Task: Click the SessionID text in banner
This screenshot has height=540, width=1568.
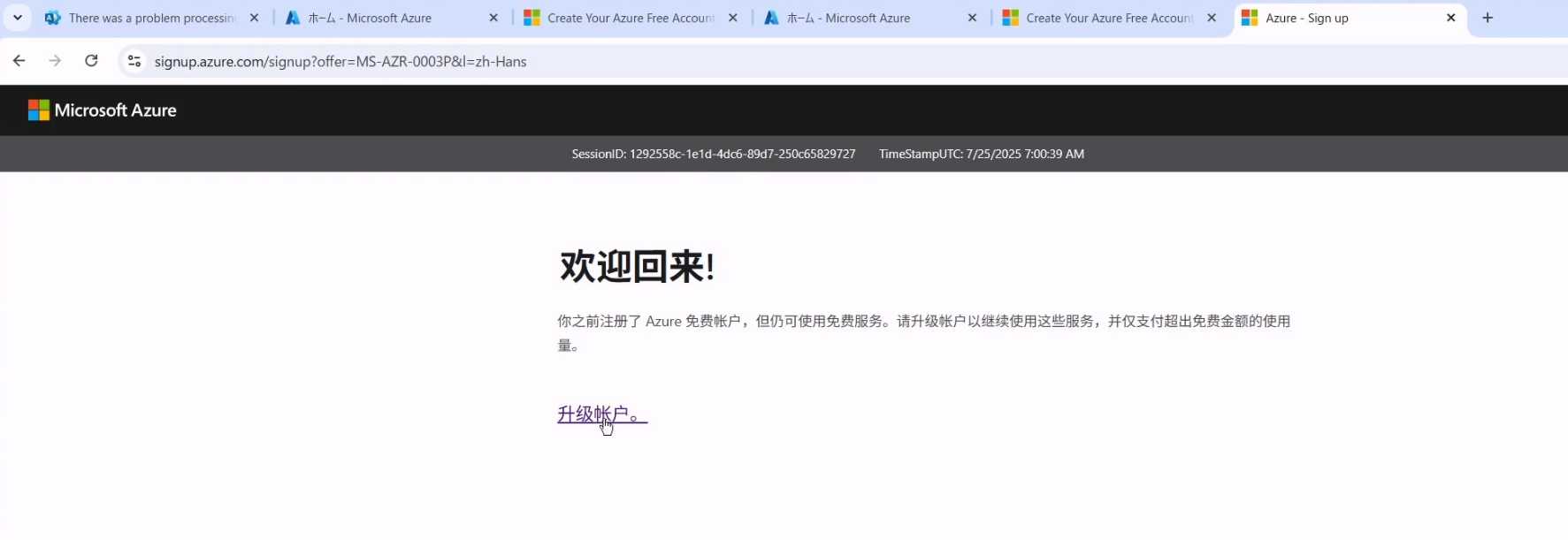Action: pyautogui.click(x=713, y=154)
